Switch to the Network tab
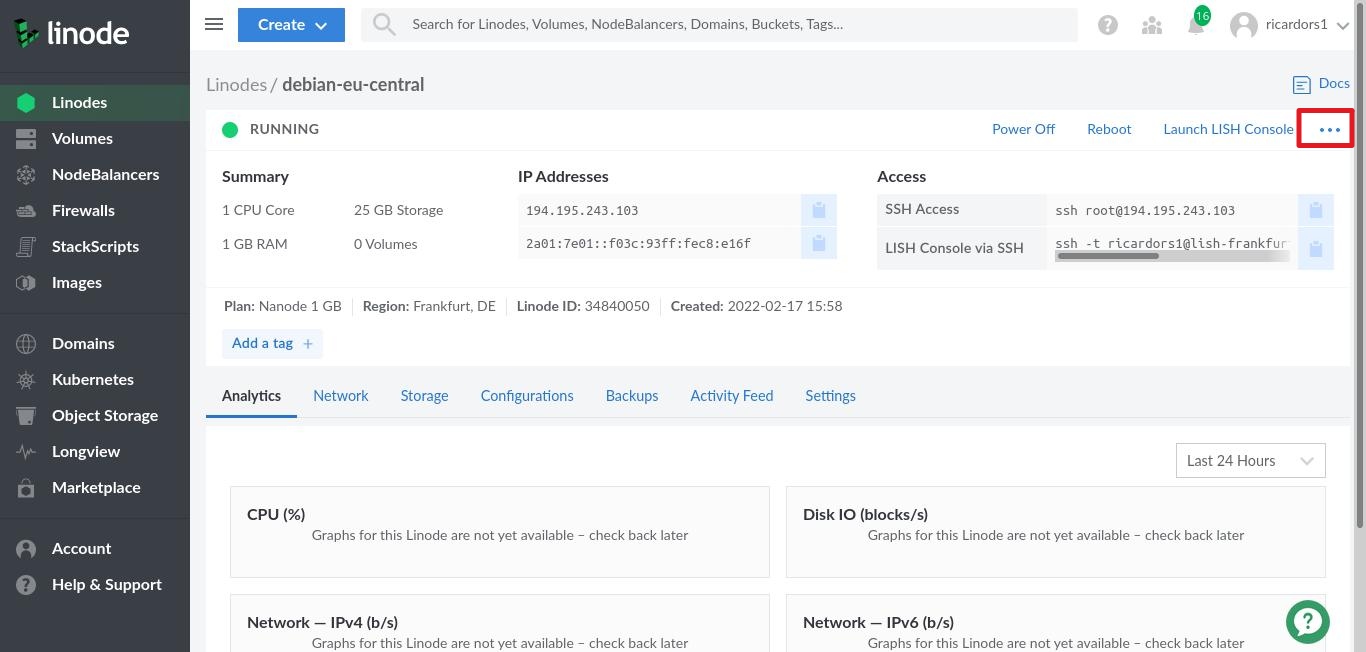Image resolution: width=1366 pixels, height=652 pixels. click(341, 396)
